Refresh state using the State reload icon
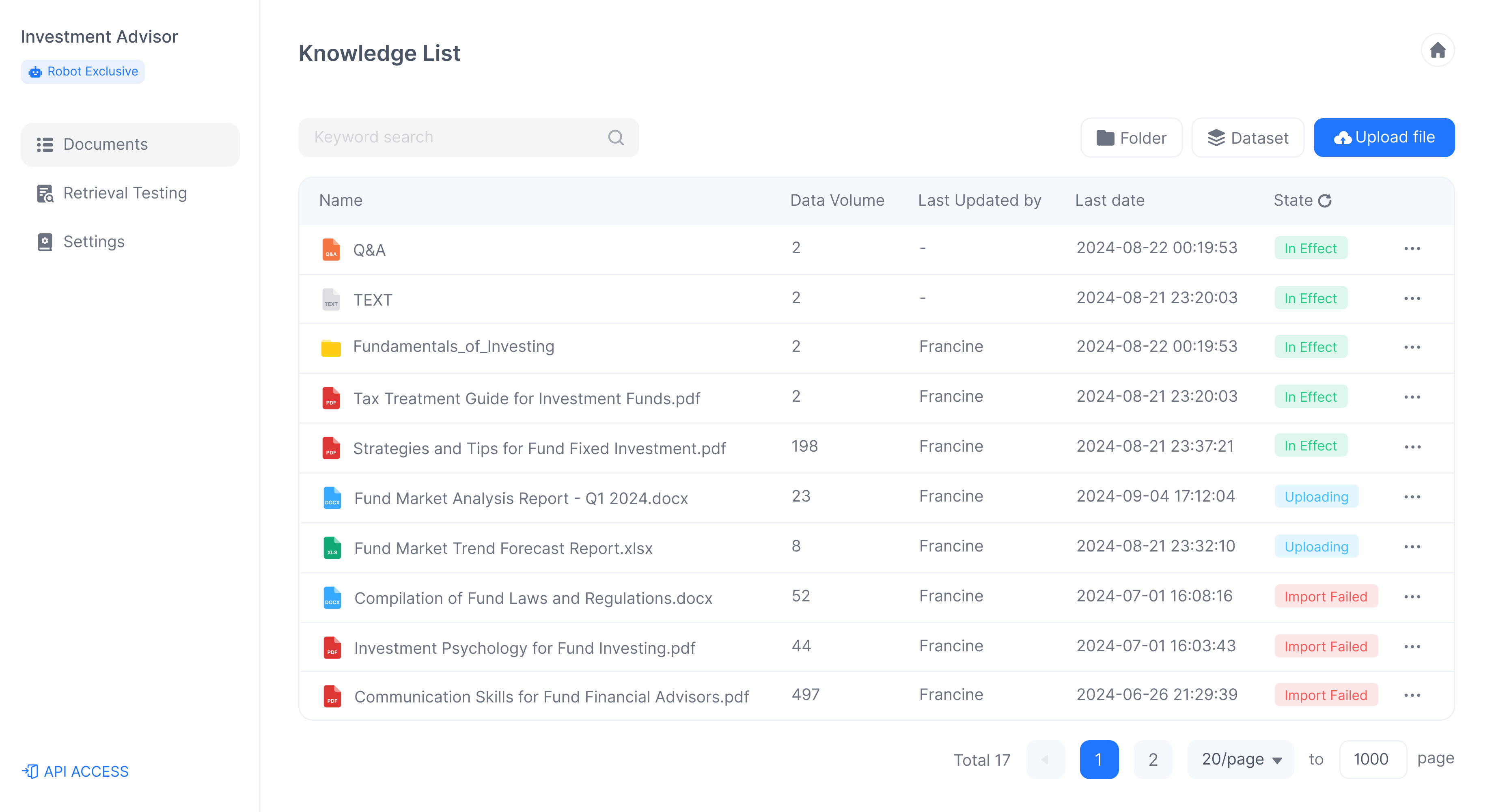Image resolution: width=1494 pixels, height=812 pixels. point(1325,201)
